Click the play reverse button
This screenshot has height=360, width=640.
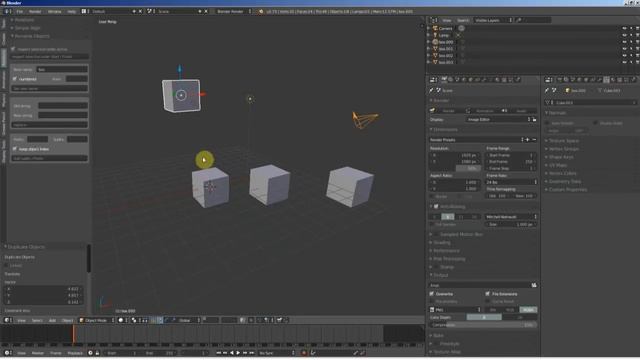click(x=232, y=353)
